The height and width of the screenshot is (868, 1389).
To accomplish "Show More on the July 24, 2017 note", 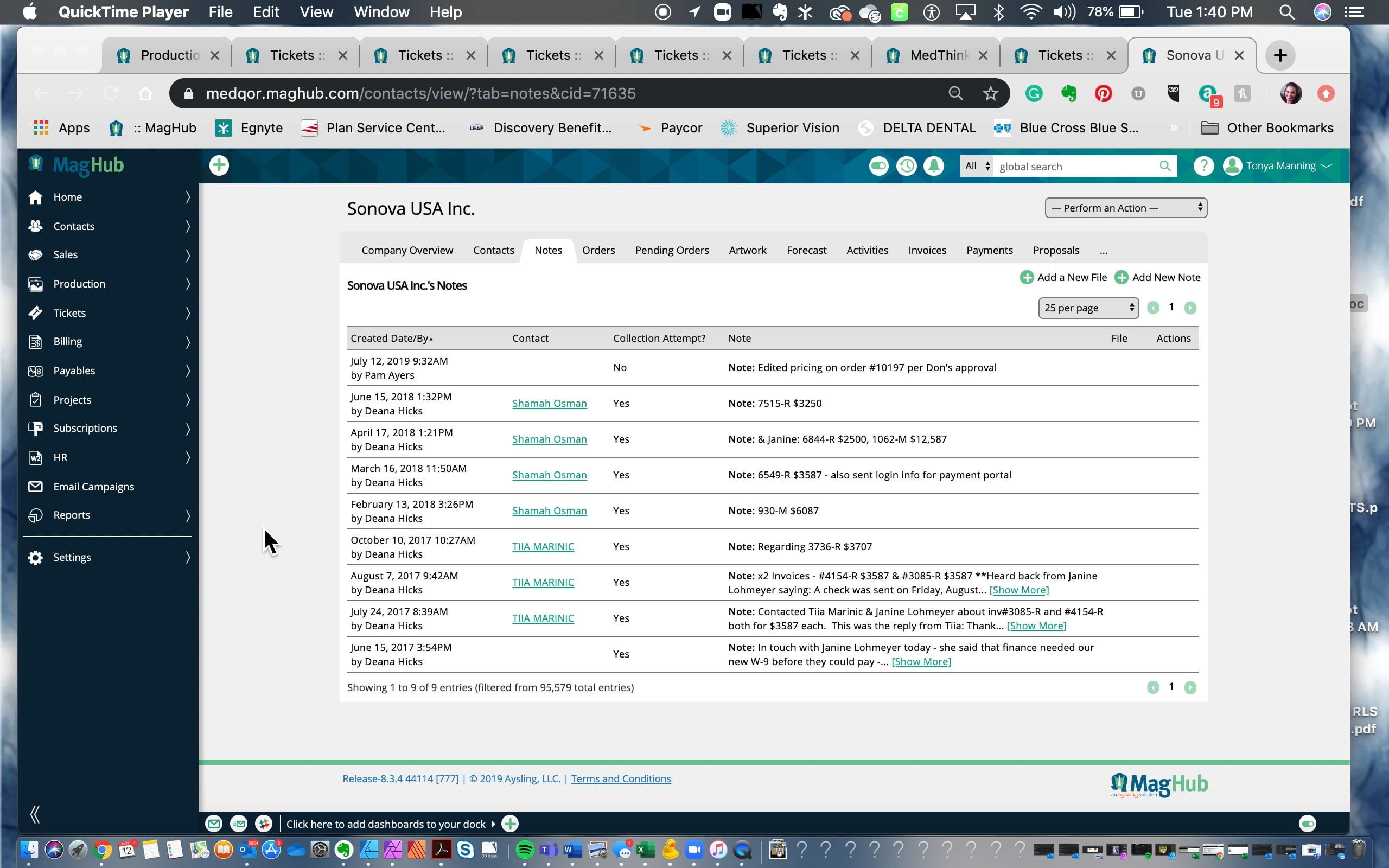I will [1036, 626].
